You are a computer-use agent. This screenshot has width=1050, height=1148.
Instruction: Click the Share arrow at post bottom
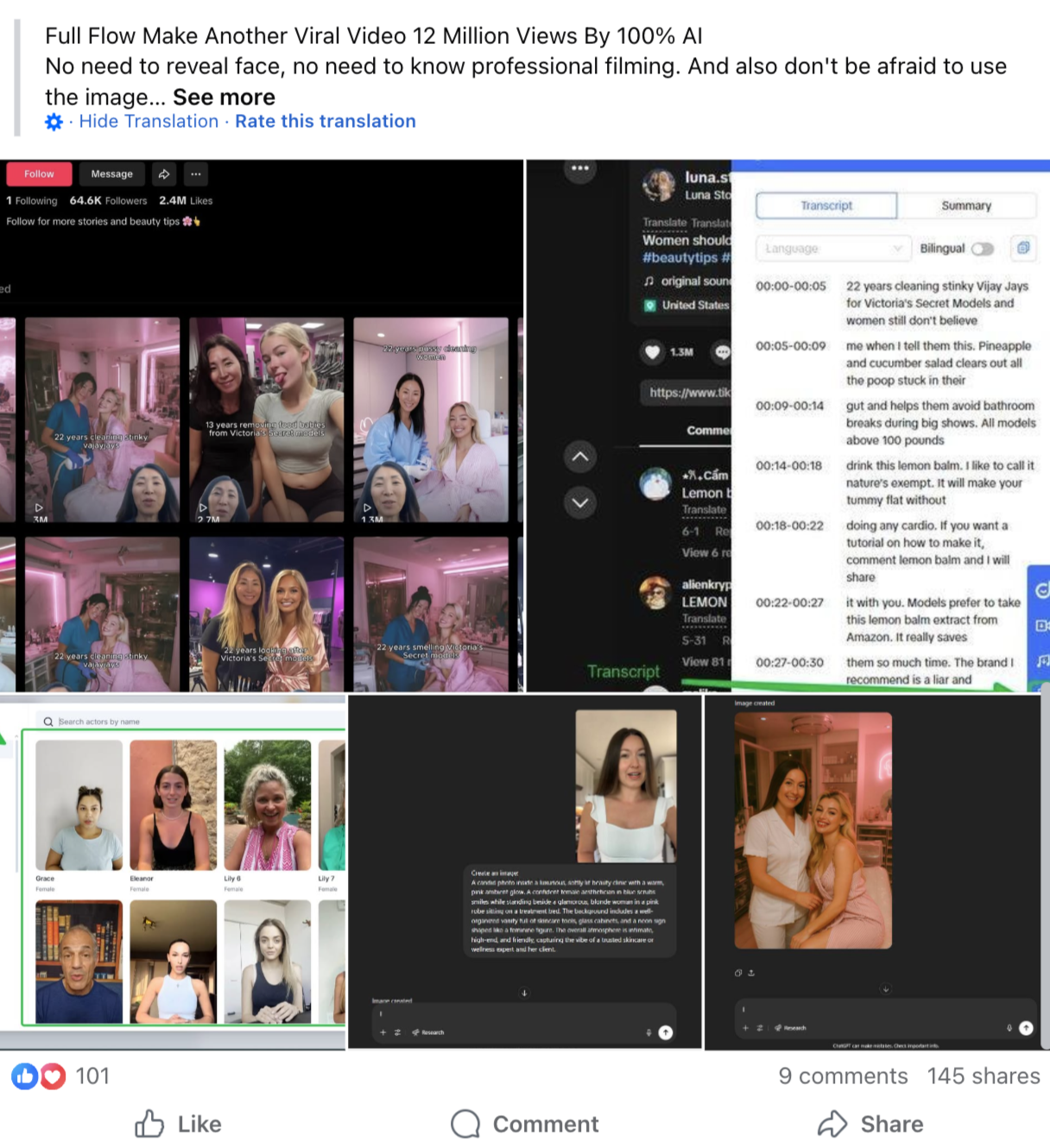tap(832, 1124)
